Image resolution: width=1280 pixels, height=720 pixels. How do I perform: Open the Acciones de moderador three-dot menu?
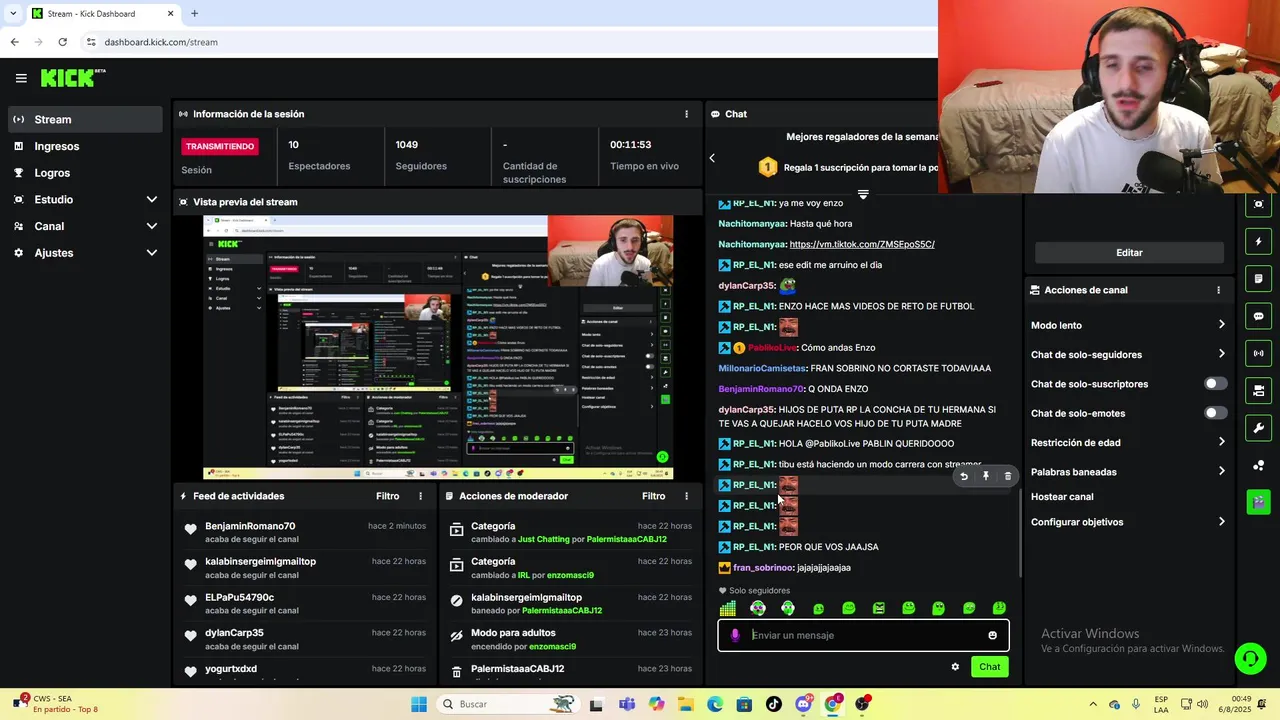pyautogui.click(x=686, y=496)
